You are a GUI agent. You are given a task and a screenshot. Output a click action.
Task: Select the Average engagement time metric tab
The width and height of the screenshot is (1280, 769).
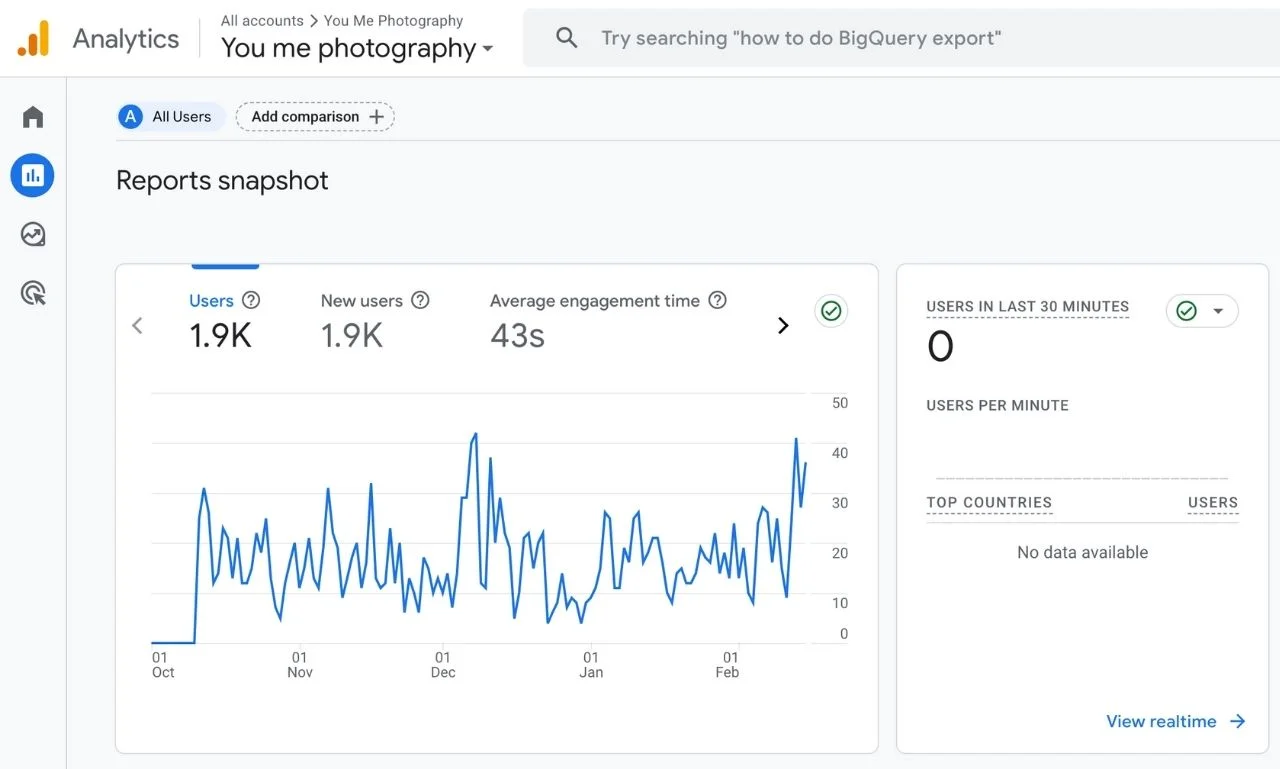pos(594,320)
